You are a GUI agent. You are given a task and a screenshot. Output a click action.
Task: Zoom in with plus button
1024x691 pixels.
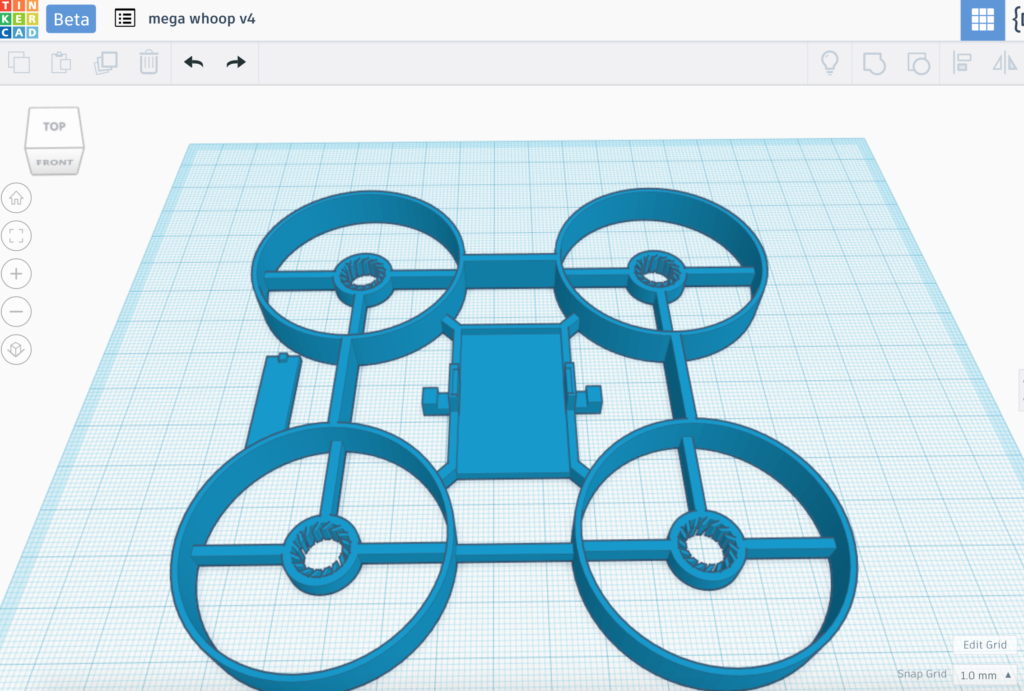[16, 274]
